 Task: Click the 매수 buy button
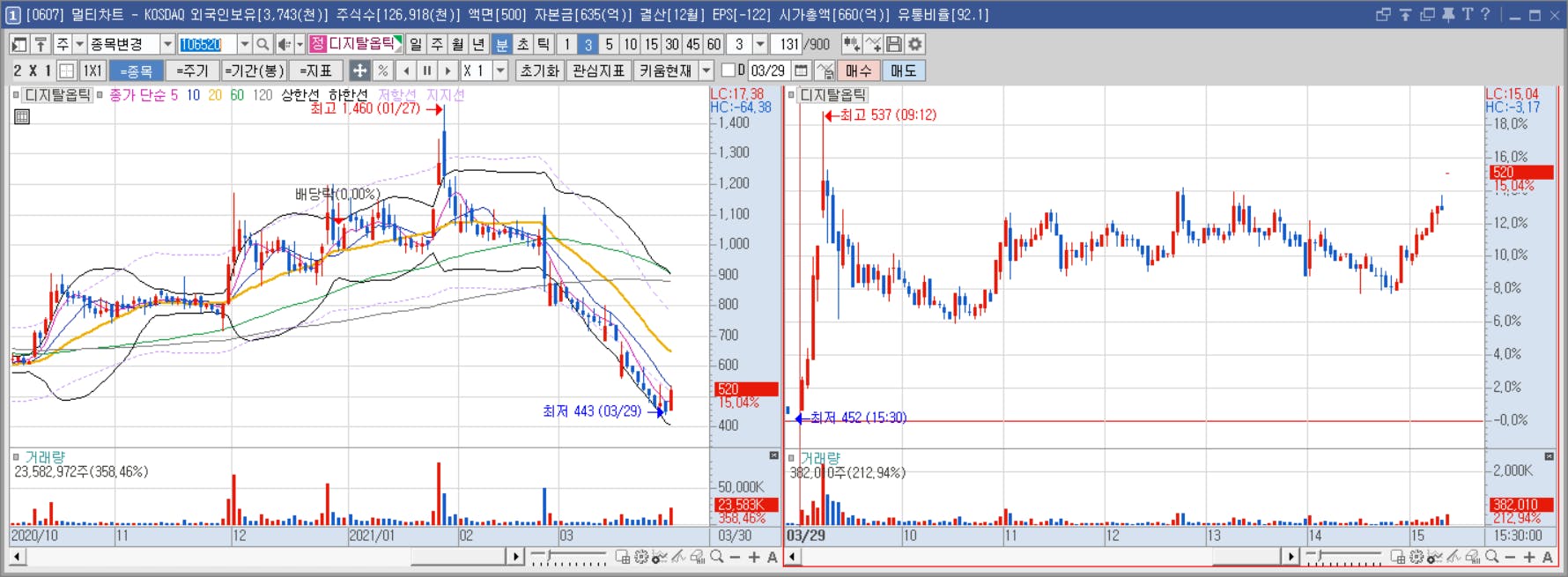[x=858, y=70]
